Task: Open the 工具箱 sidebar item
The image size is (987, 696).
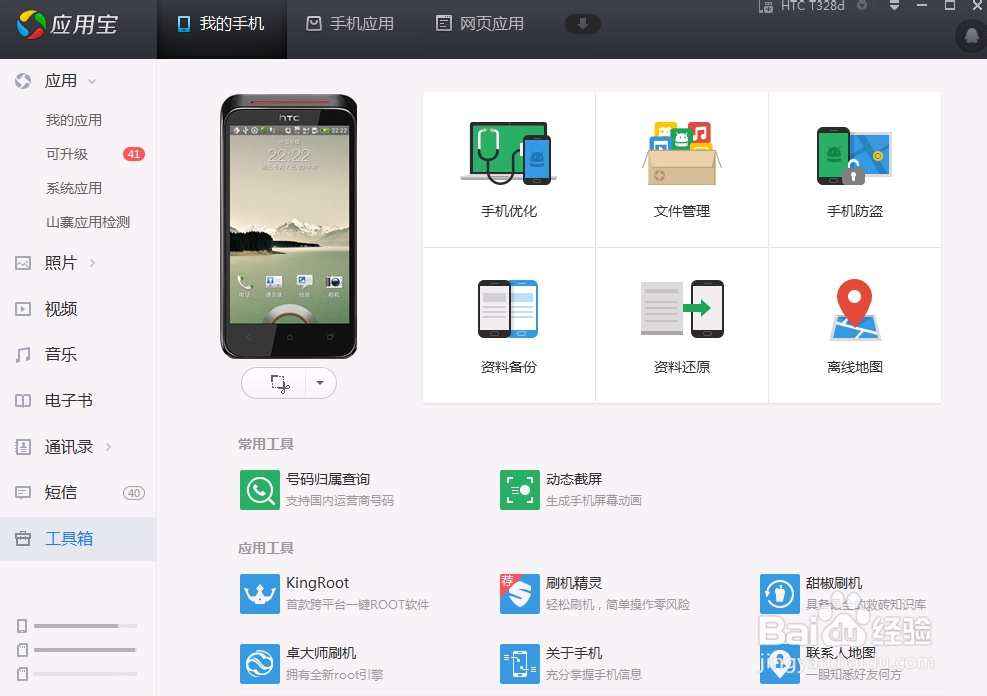Action: point(78,539)
